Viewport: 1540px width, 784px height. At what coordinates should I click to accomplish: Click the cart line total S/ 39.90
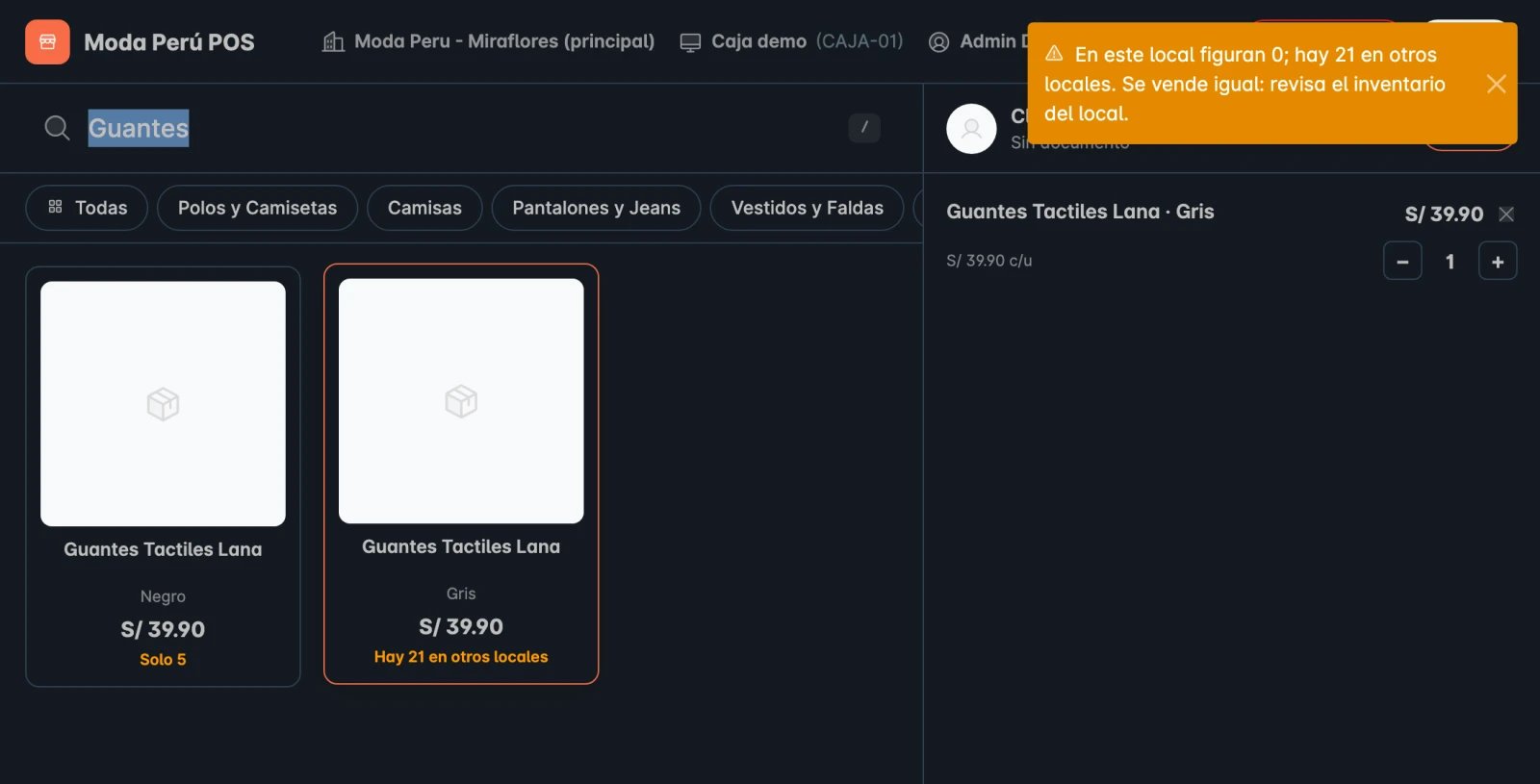1444,215
